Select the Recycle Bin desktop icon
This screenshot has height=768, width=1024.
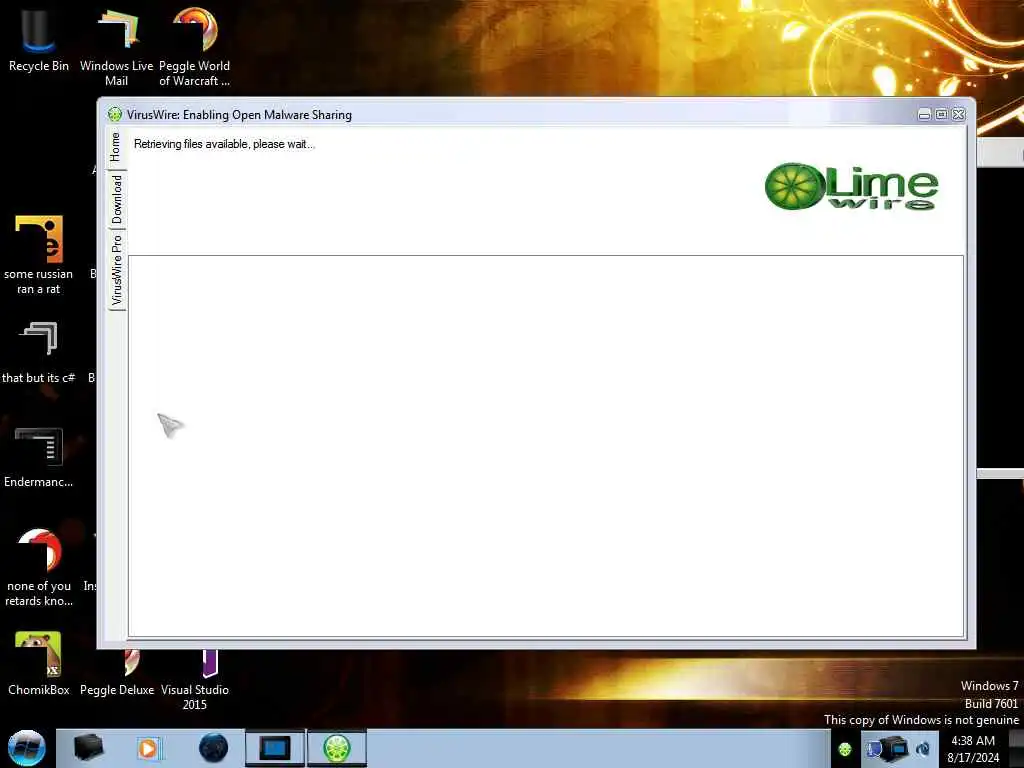(39, 39)
